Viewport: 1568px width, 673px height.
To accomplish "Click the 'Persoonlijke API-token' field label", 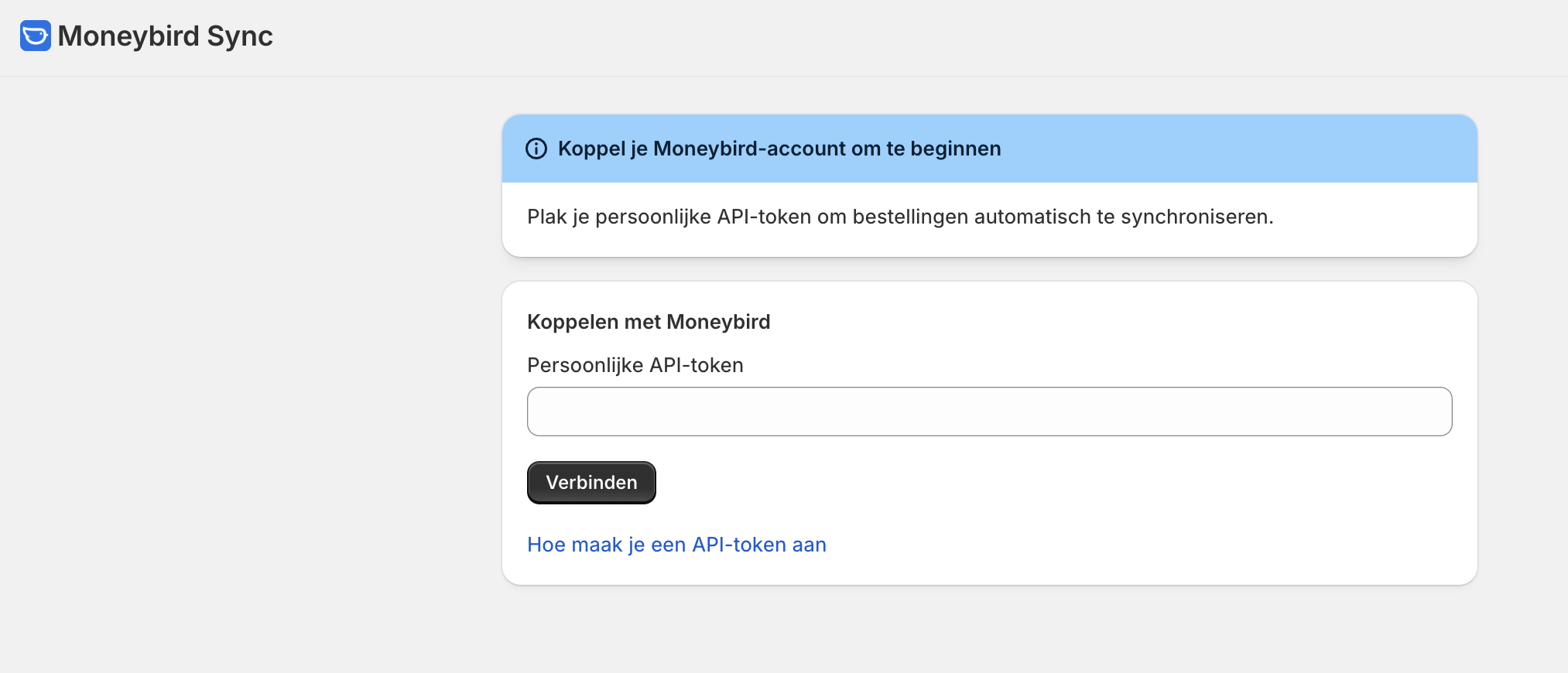I will point(635,365).
